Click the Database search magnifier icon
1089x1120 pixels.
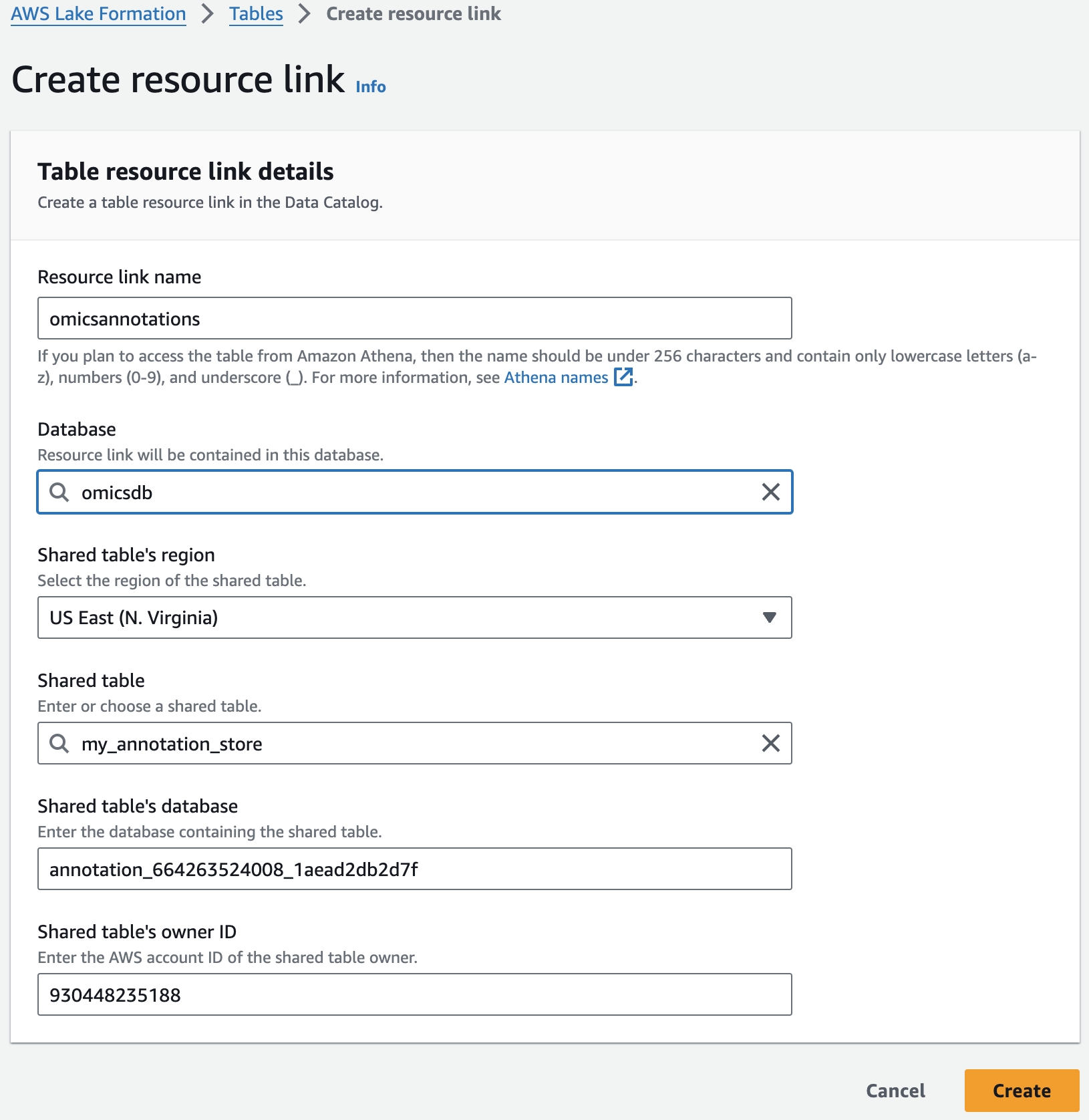click(59, 493)
